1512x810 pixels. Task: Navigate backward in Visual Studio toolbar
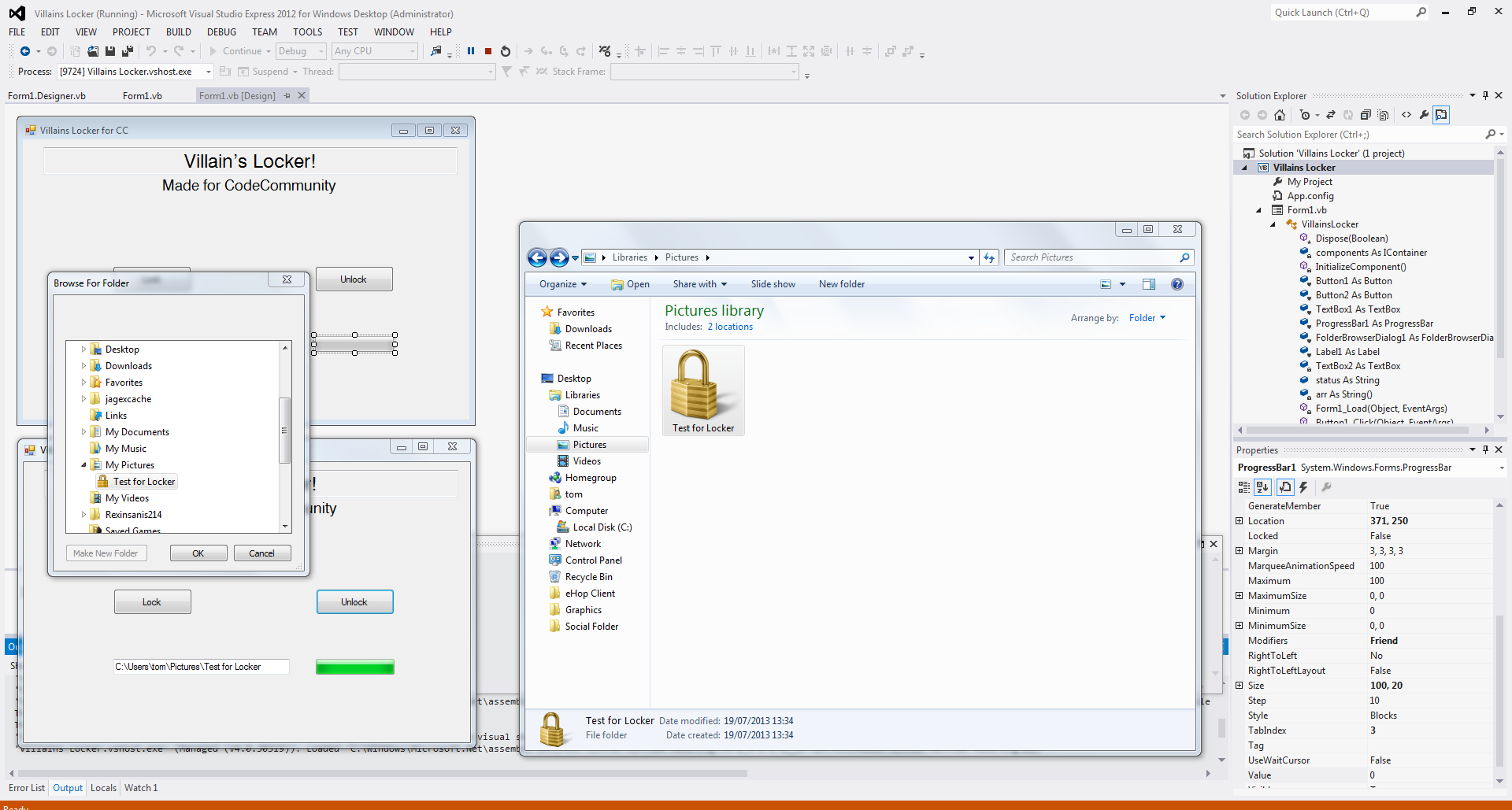point(25,51)
